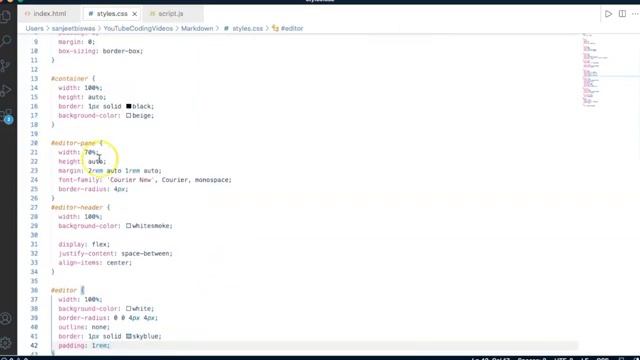Open the Run and Debug view
640x360 pixels.
click(x=6, y=90)
